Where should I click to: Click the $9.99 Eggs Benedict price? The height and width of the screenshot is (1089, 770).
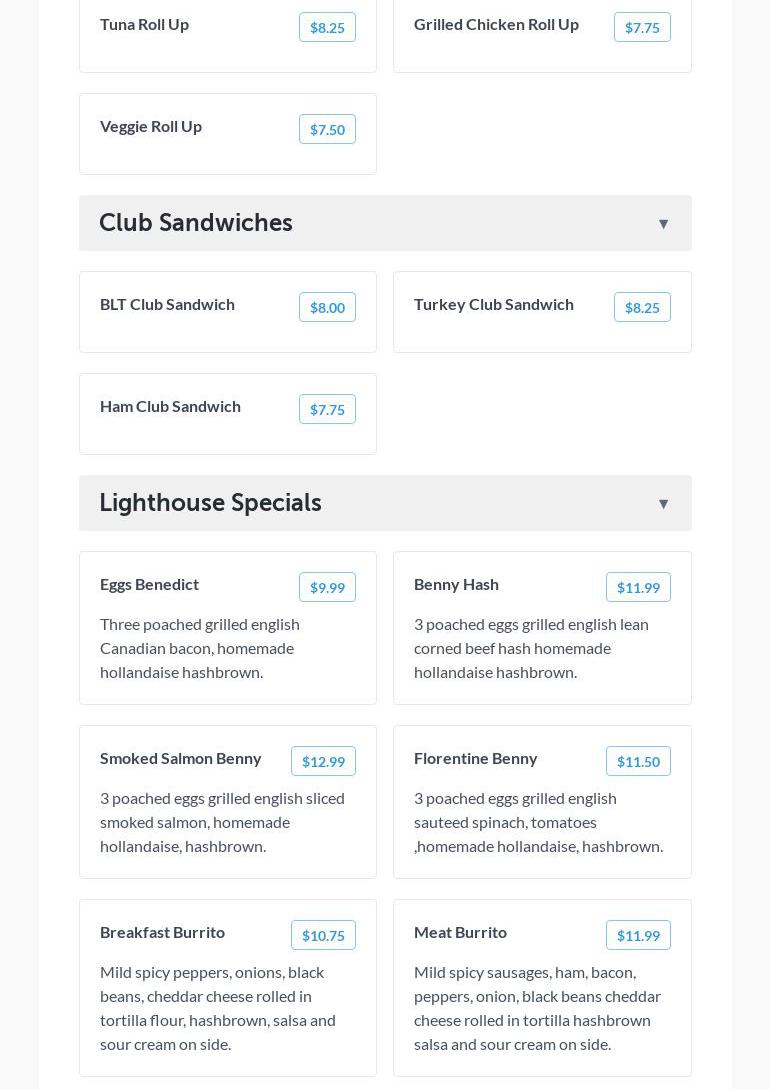(x=327, y=588)
